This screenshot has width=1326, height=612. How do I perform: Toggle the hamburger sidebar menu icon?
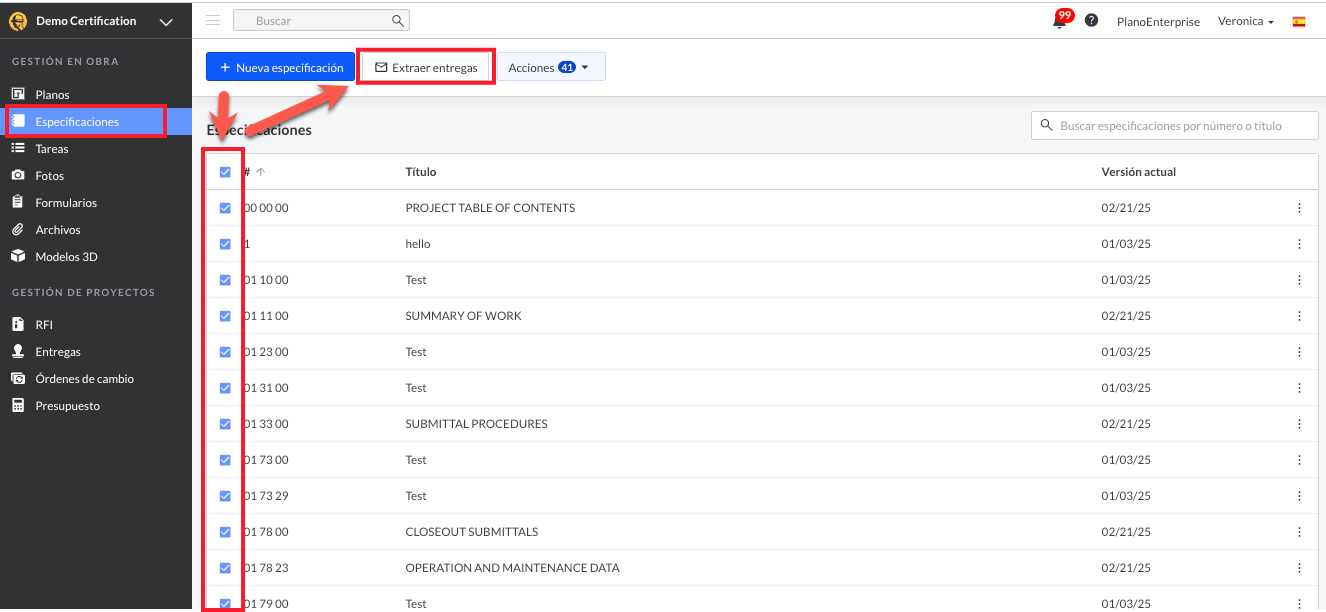(x=213, y=21)
